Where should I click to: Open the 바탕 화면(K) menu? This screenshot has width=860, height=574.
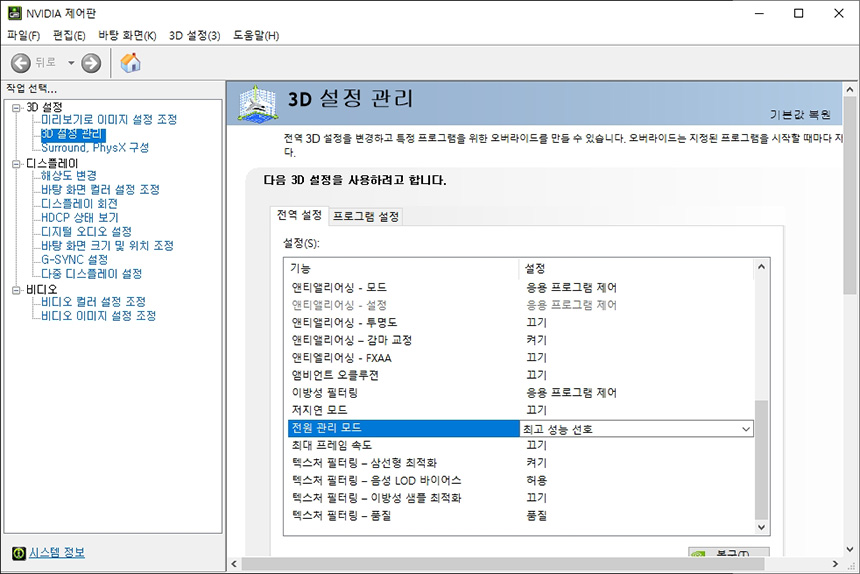(127, 36)
